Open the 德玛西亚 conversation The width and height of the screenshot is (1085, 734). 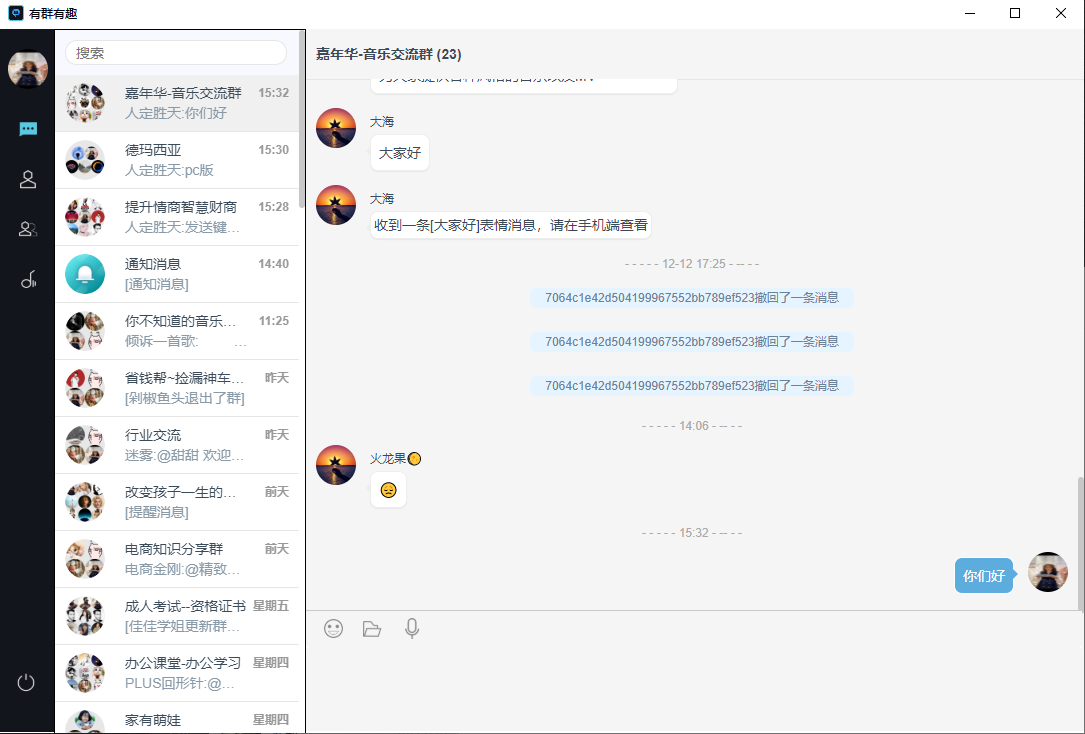(177, 160)
